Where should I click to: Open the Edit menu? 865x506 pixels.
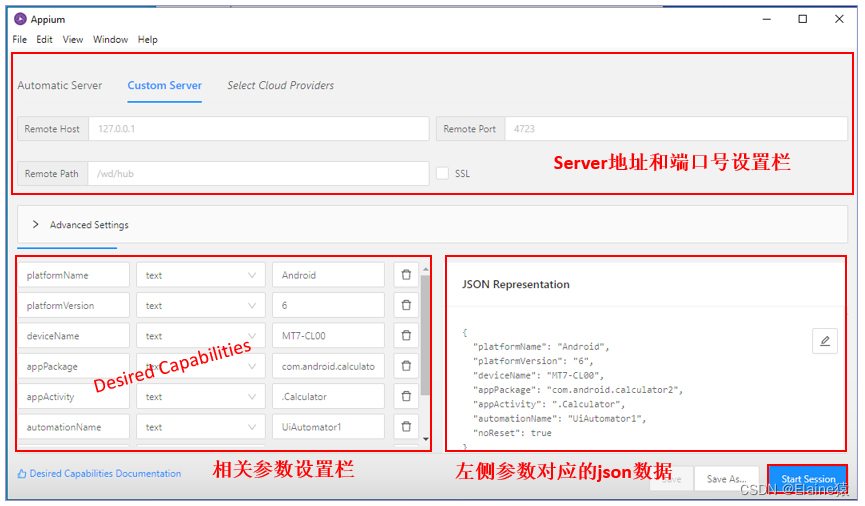point(44,40)
